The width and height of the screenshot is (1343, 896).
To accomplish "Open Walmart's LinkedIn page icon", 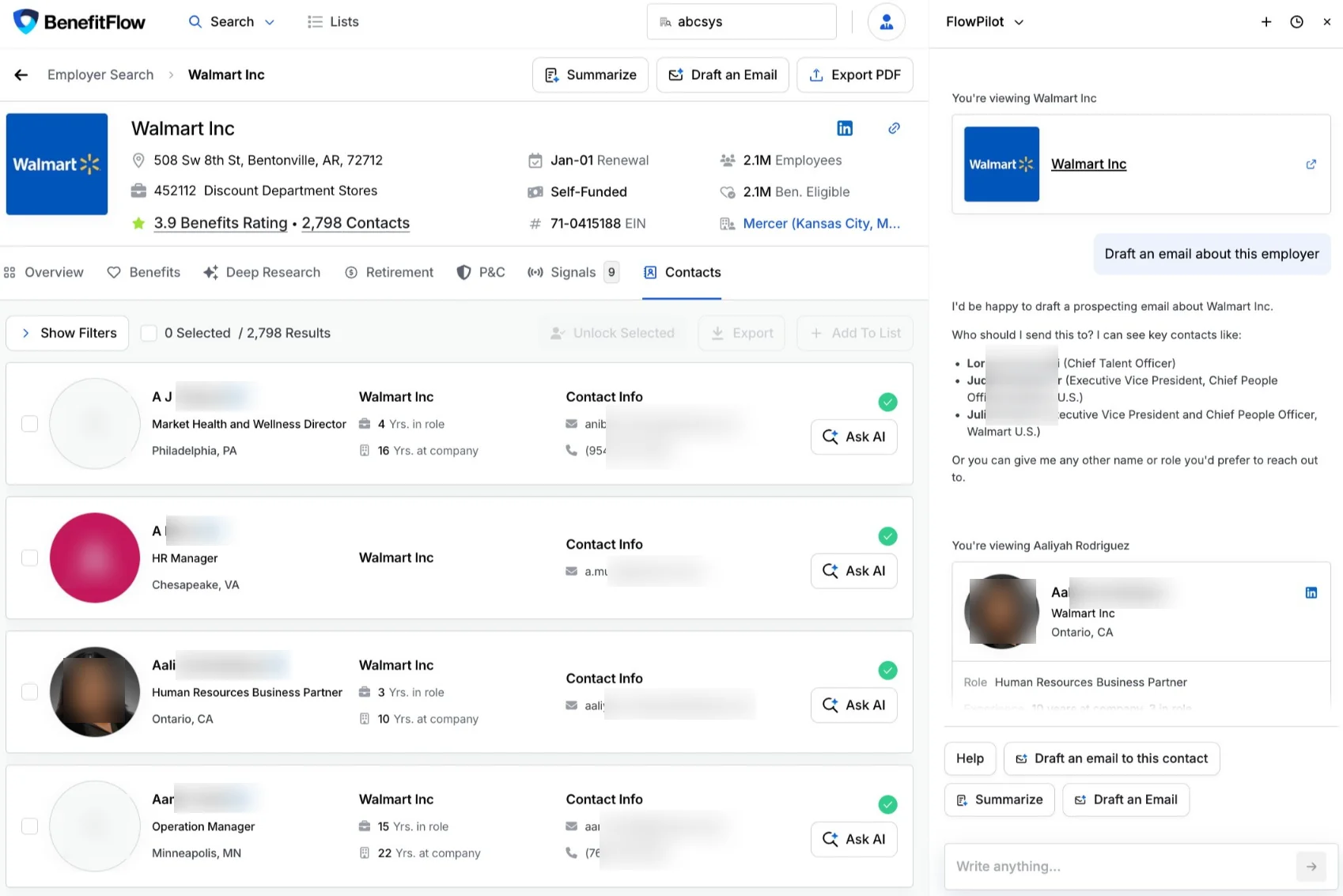I will [845, 128].
